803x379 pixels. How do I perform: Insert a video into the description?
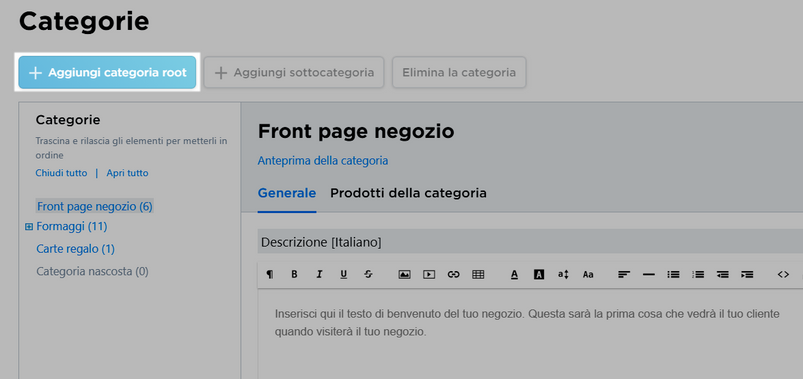click(x=429, y=275)
